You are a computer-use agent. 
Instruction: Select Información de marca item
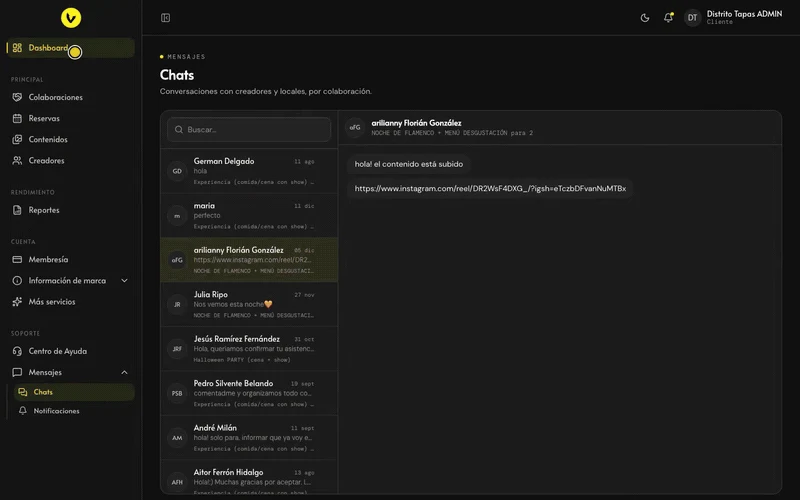(67, 281)
